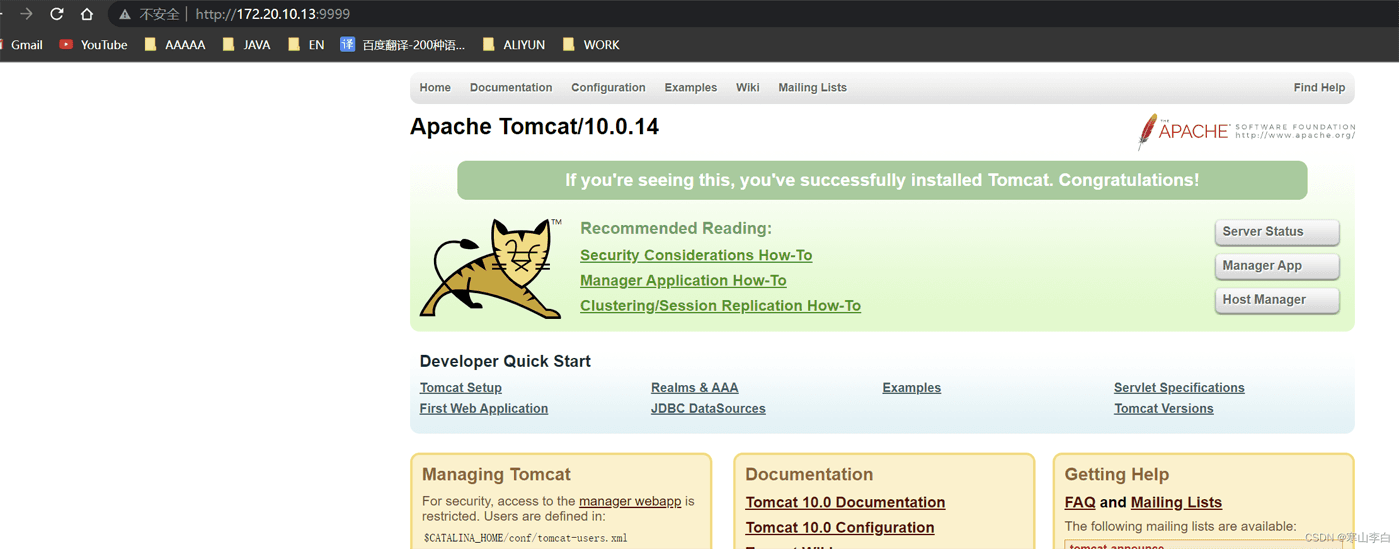Open Security Considerations How-To link
Image resolution: width=1399 pixels, height=549 pixels.
696,255
